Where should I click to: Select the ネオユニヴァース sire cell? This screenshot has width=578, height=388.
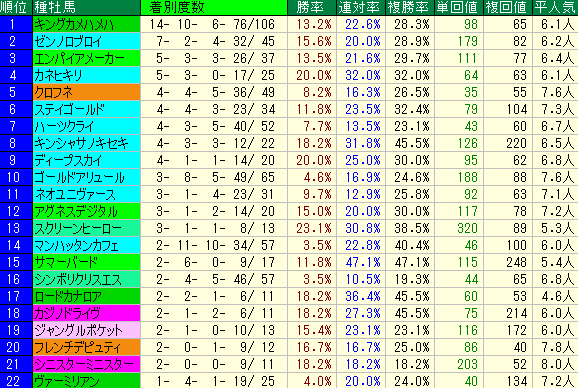tap(86, 194)
